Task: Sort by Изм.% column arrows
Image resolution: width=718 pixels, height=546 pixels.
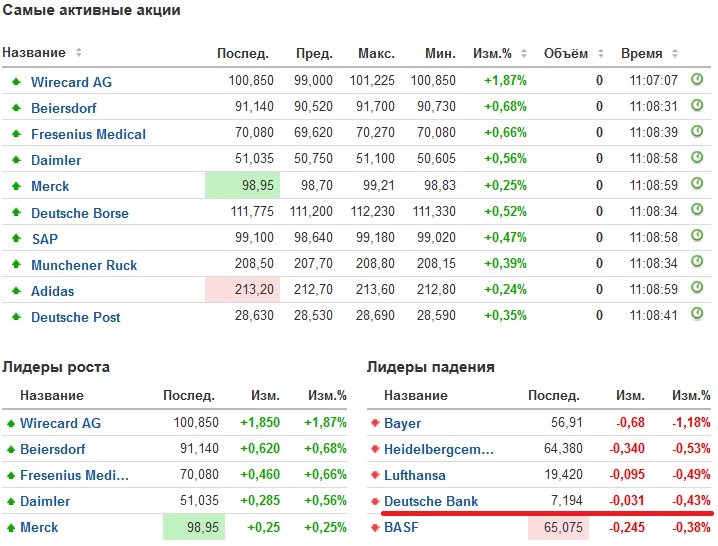Action: [524, 54]
